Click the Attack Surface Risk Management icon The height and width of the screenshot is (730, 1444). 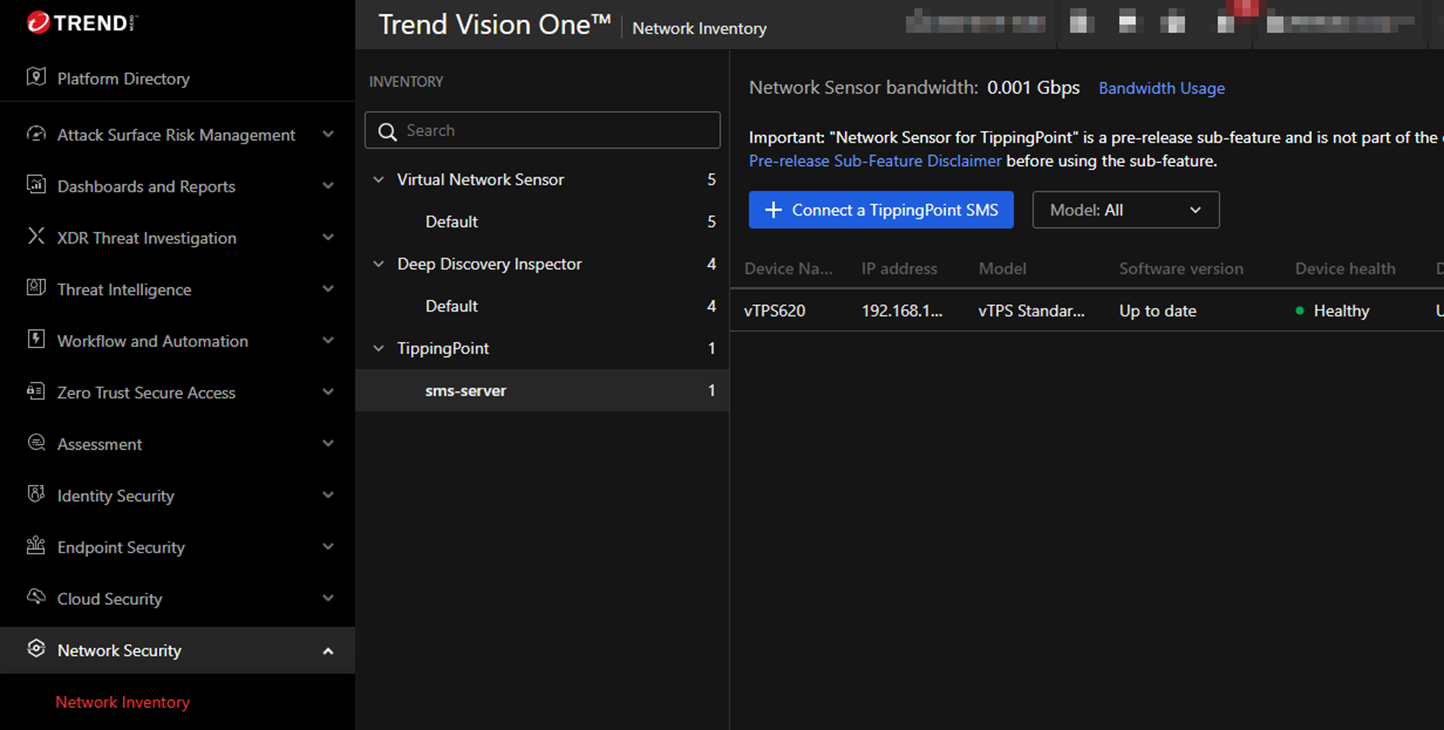pyautogui.click(x=36, y=134)
